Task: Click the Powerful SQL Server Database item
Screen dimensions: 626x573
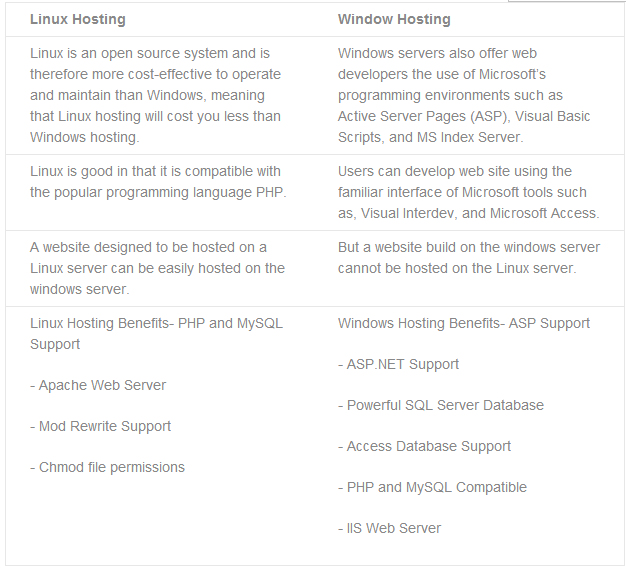Action: point(441,405)
